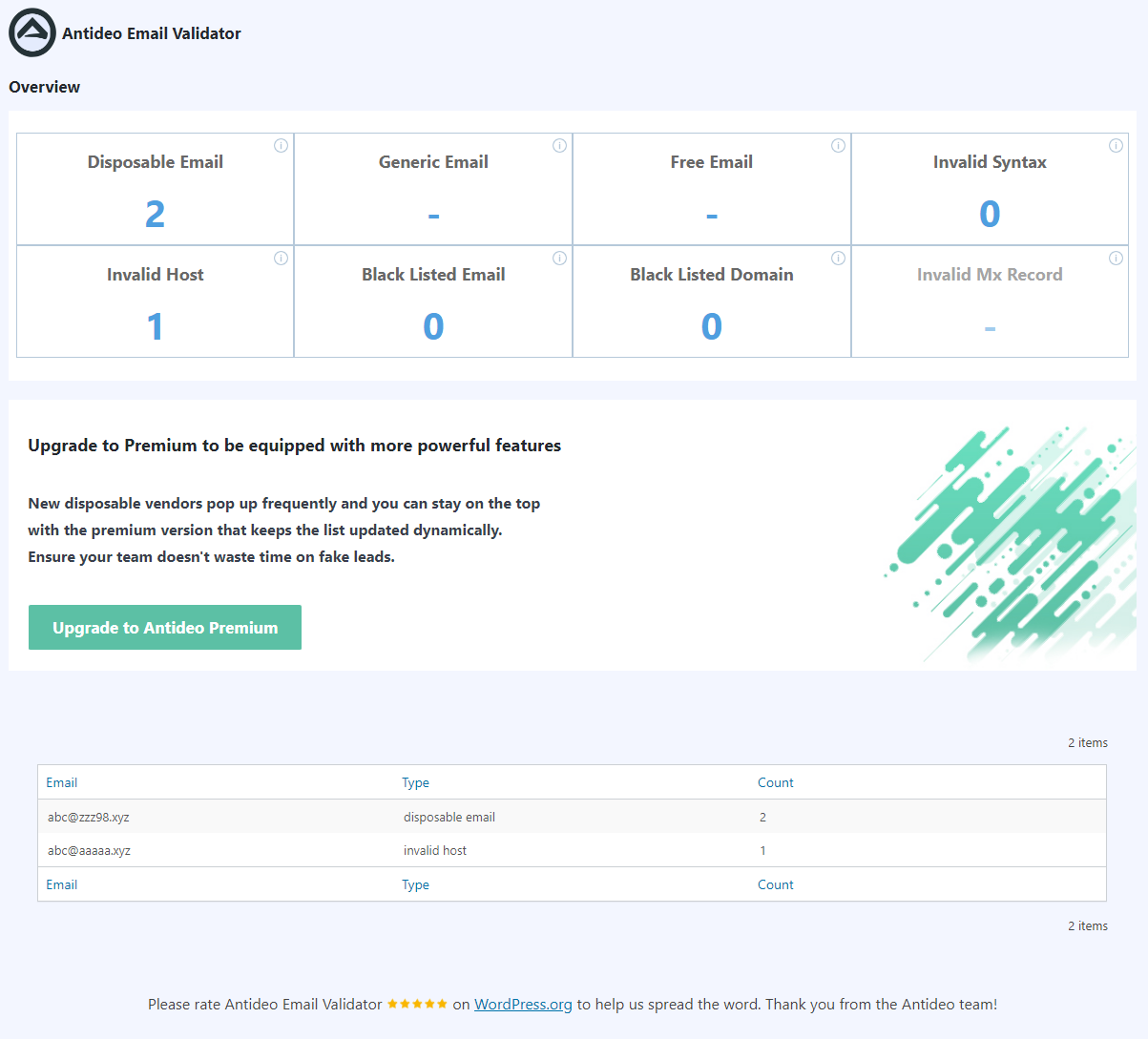Click the five-star rating icons
The image size is (1148, 1039).
[x=417, y=1004]
